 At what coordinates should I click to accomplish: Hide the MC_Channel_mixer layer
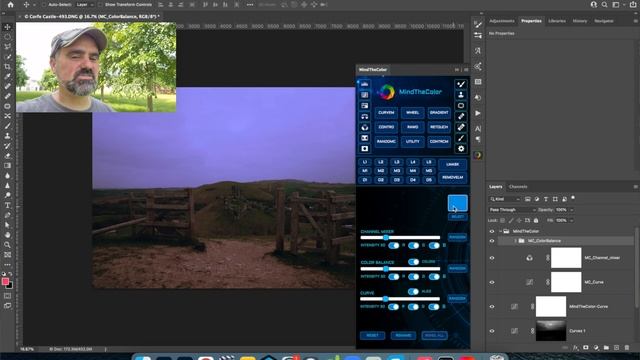[492, 258]
